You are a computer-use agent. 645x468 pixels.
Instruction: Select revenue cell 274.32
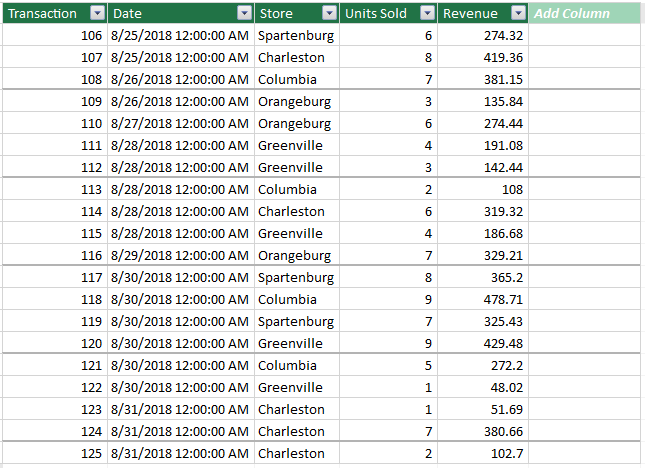[x=483, y=35]
